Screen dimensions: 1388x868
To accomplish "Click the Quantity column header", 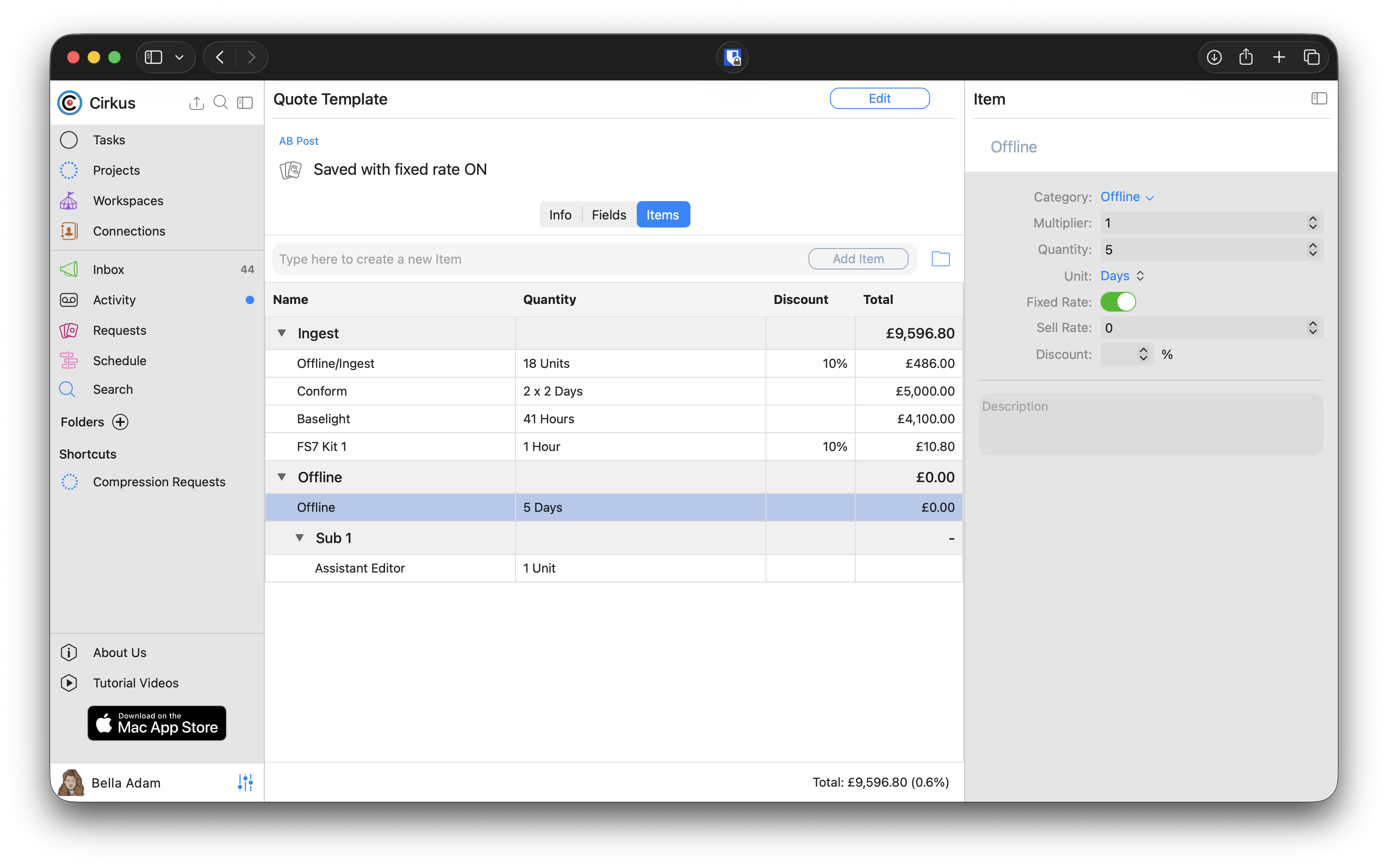I will [549, 299].
